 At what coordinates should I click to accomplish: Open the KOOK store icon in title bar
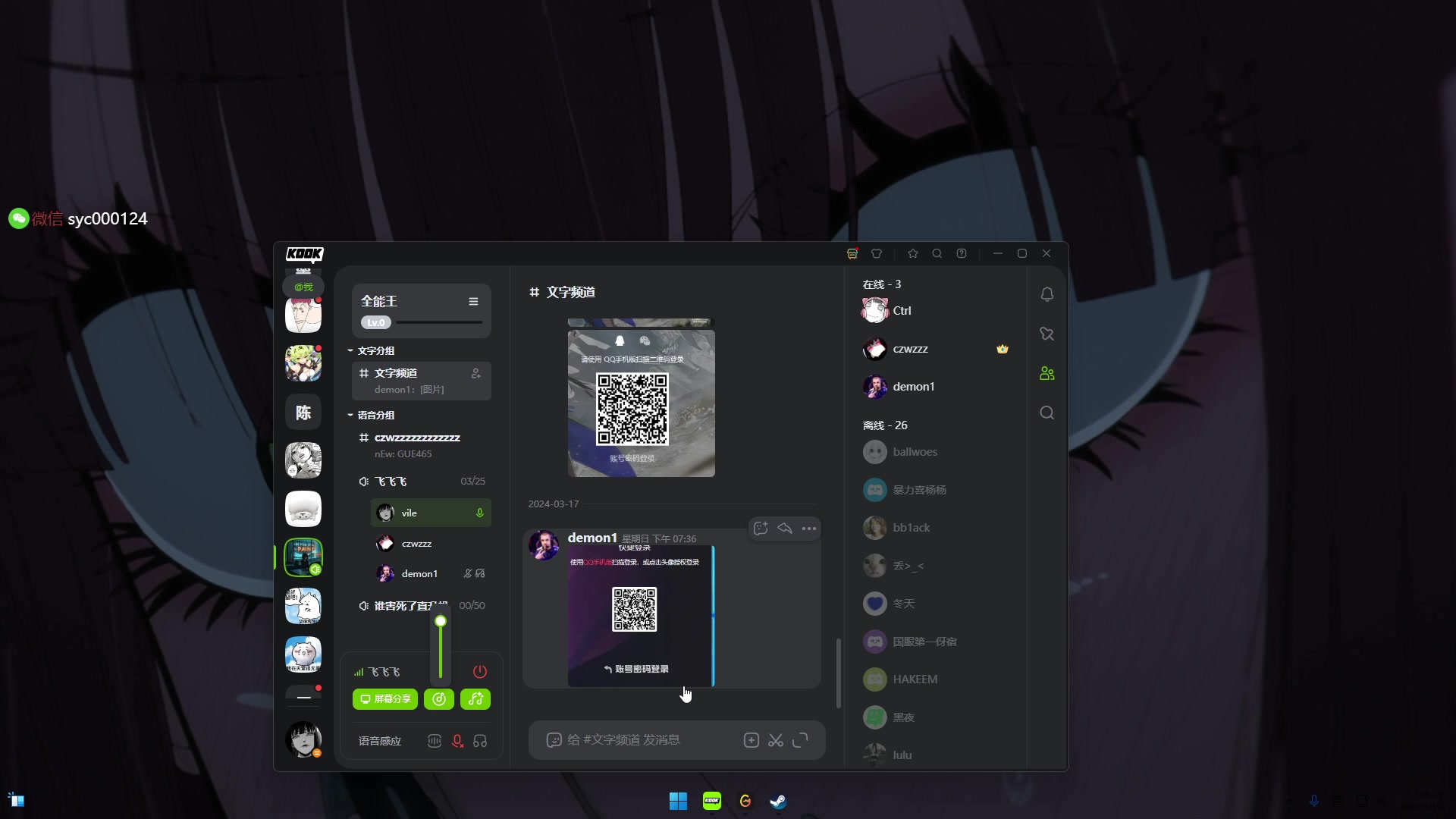(x=852, y=253)
